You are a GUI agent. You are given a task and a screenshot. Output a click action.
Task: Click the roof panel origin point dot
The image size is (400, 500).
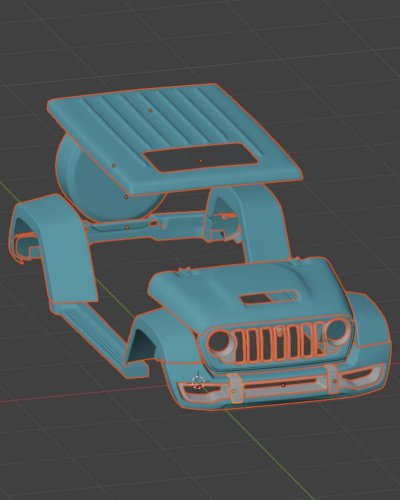(x=150, y=110)
